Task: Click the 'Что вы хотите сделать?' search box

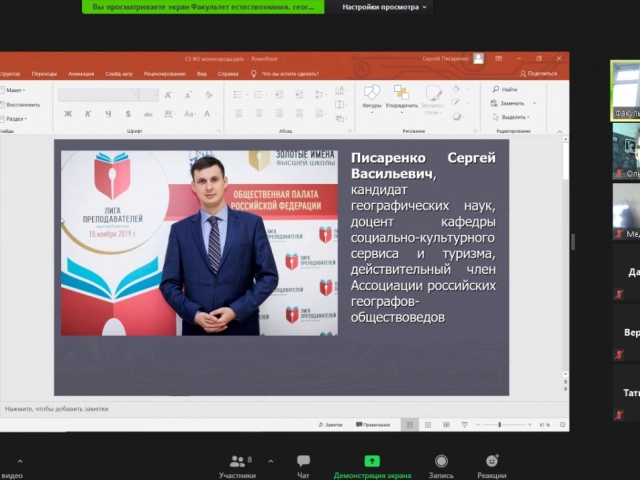Action: point(285,74)
